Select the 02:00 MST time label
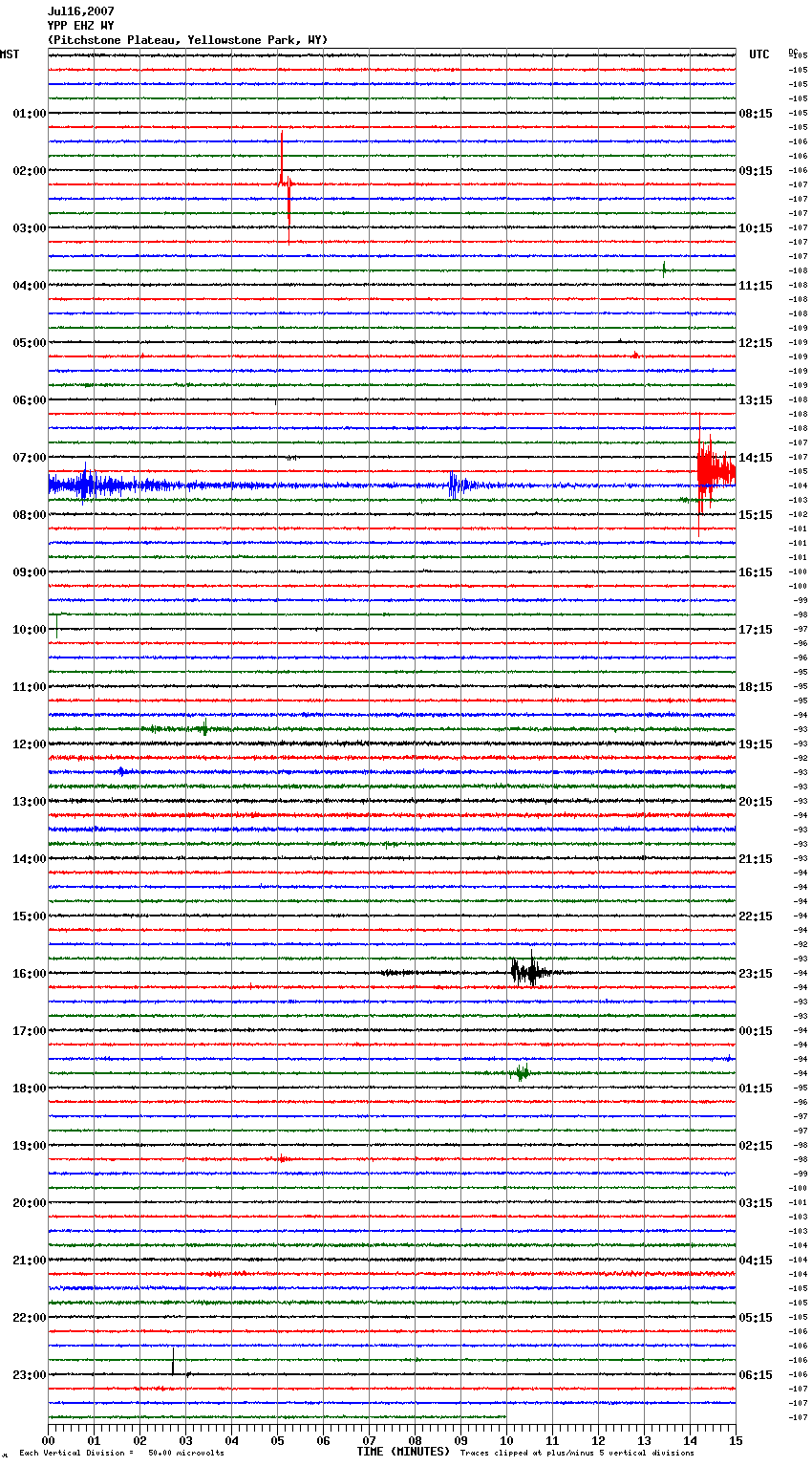The width and height of the screenshot is (812, 1466). [x=29, y=171]
